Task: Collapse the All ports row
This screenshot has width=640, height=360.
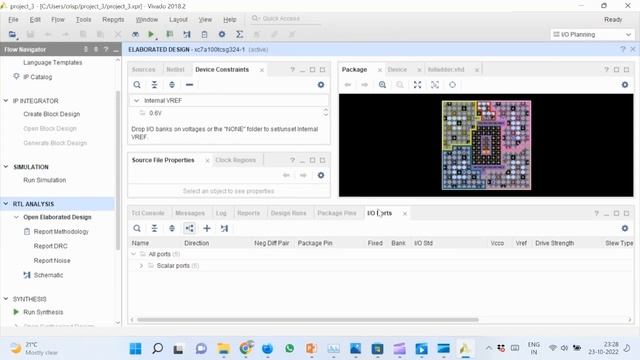Action: (x=133, y=254)
